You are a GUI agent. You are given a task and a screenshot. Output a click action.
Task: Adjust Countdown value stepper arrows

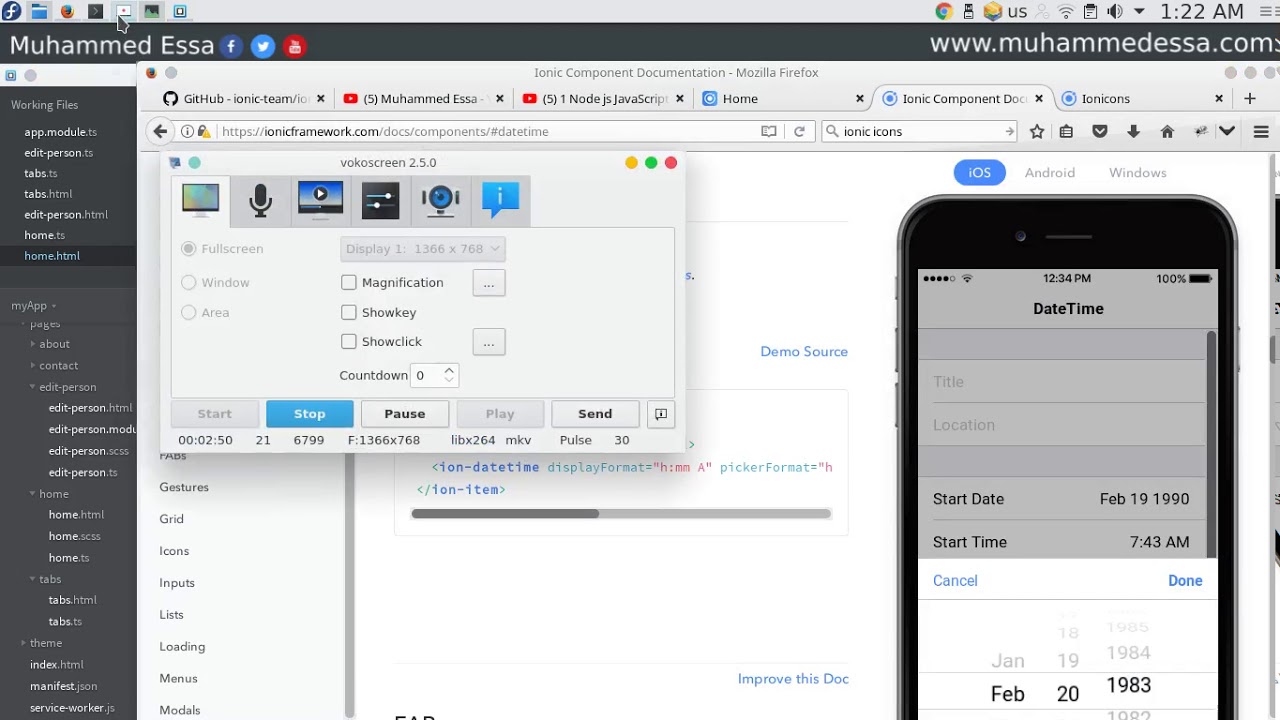pos(449,375)
